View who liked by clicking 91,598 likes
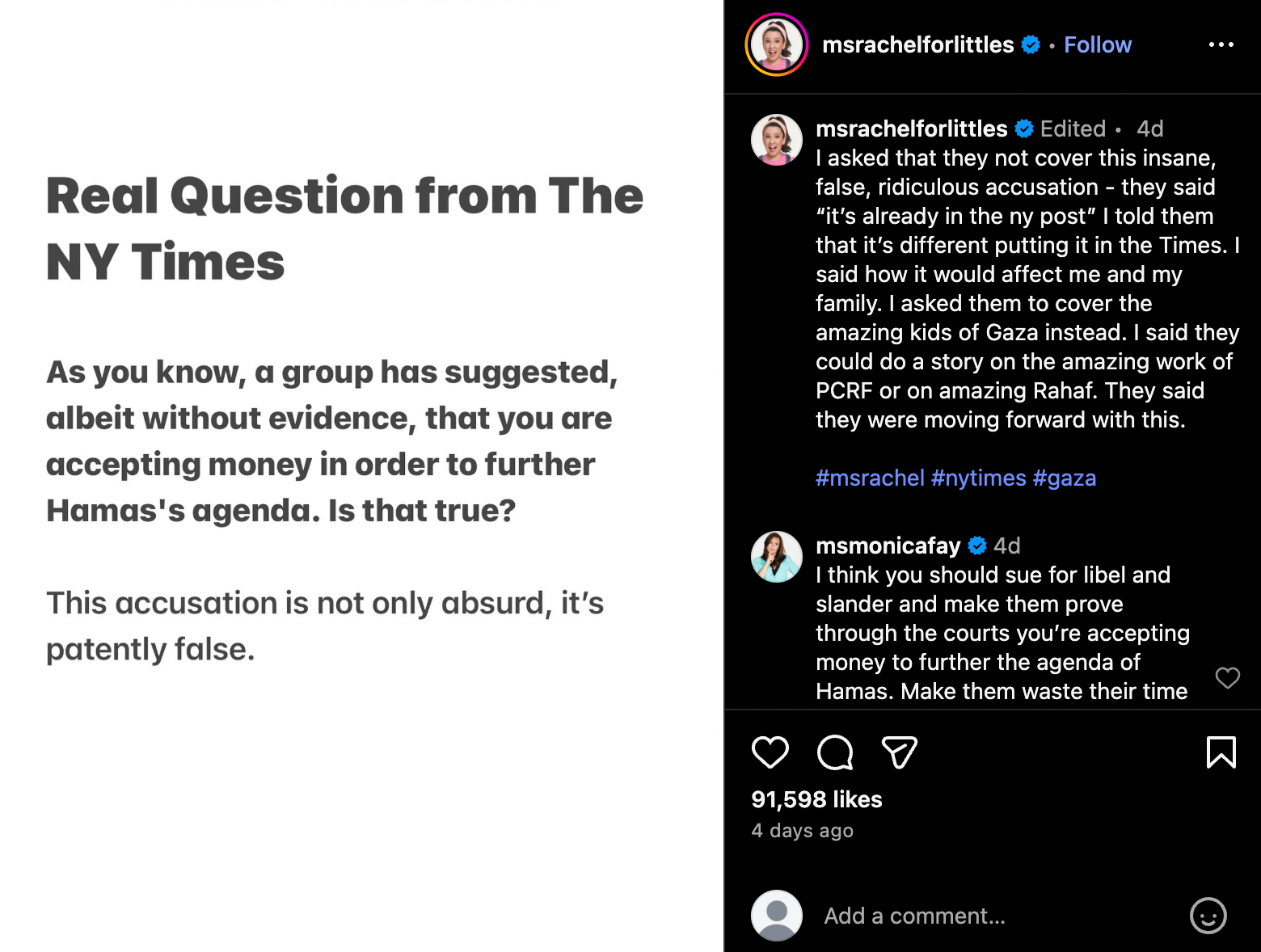 (816, 799)
